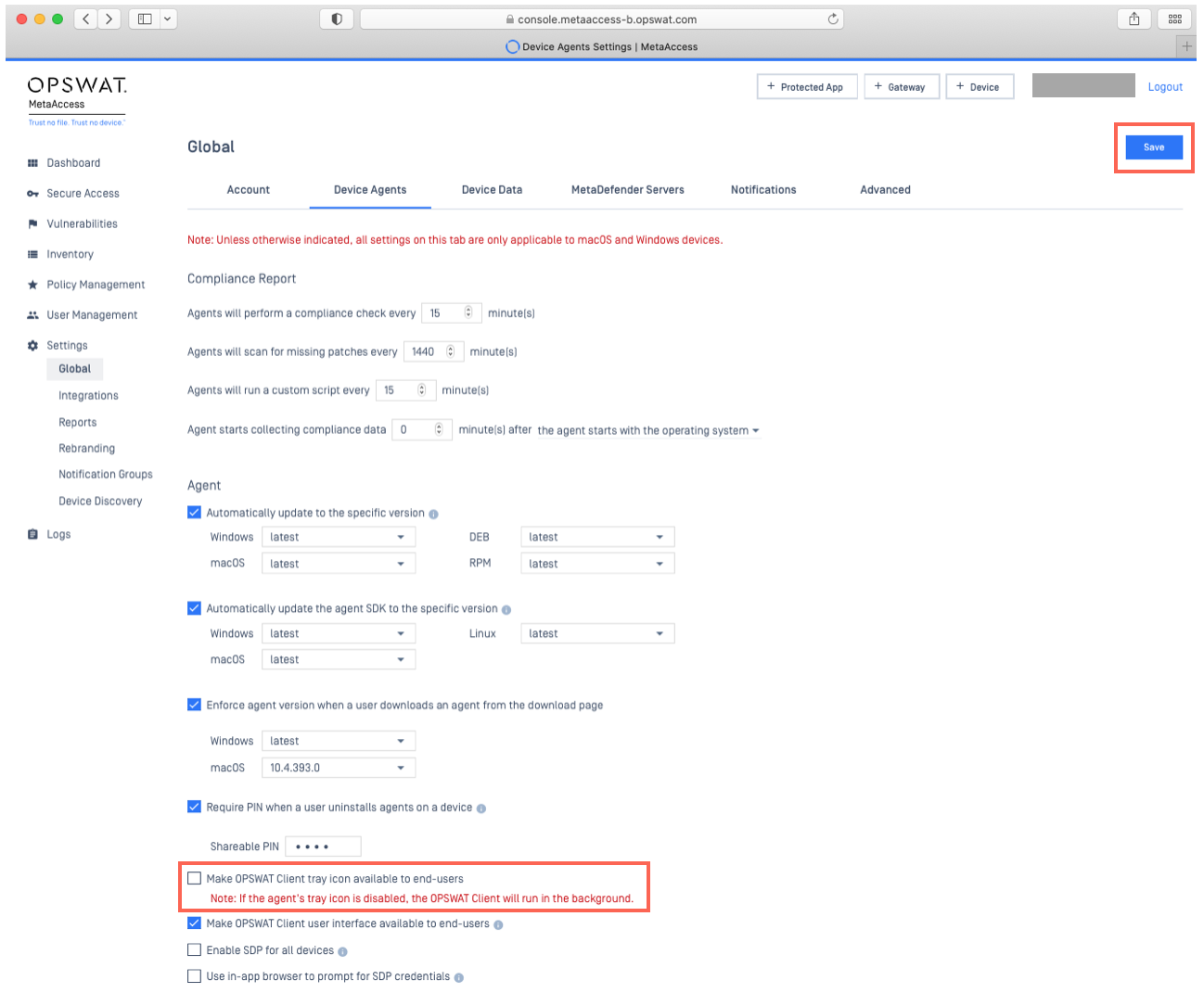Image resolution: width=1204 pixels, height=993 pixels.
Task: Click info icon beside Enable SDP option
Action: pyautogui.click(x=342, y=951)
